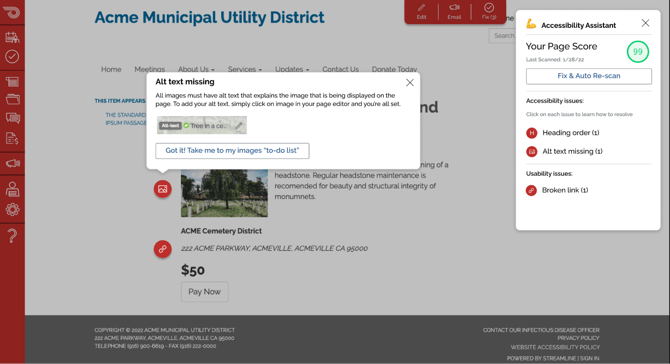Expand the Updates dropdown menu

(292, 69)
